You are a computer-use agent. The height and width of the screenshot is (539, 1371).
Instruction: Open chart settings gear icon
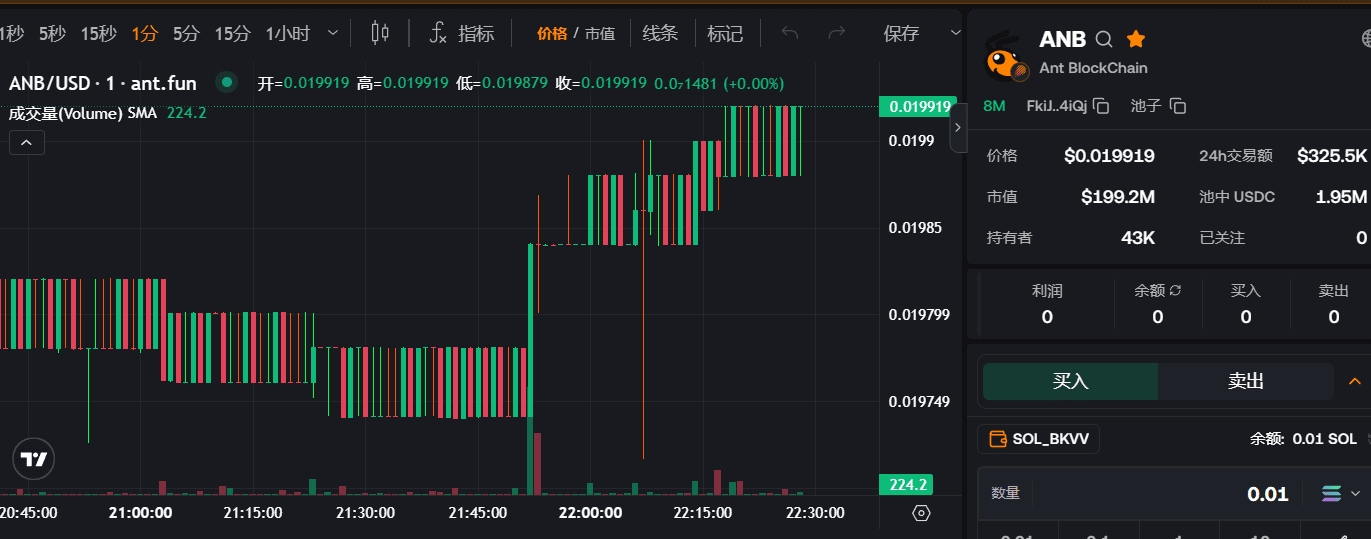(922, 513)
